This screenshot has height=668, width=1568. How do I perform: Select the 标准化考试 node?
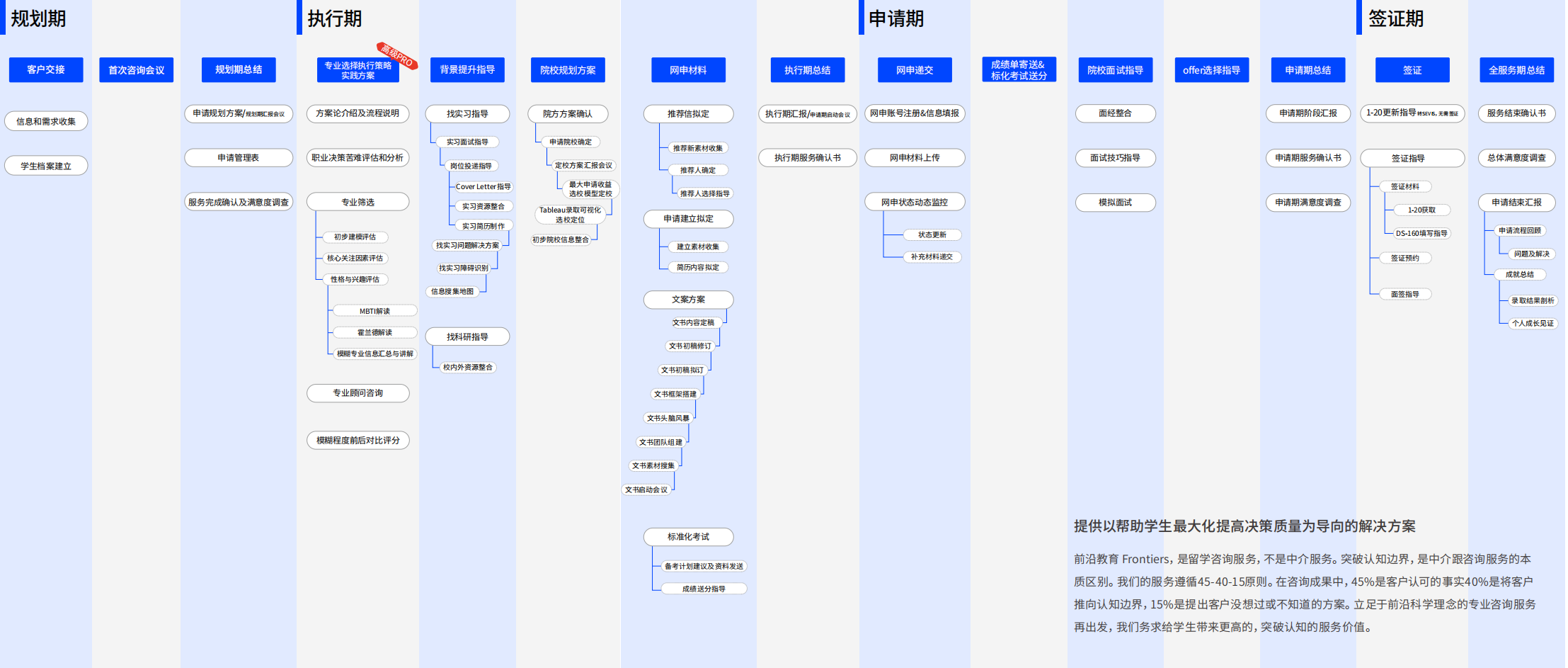coord(688,537)
